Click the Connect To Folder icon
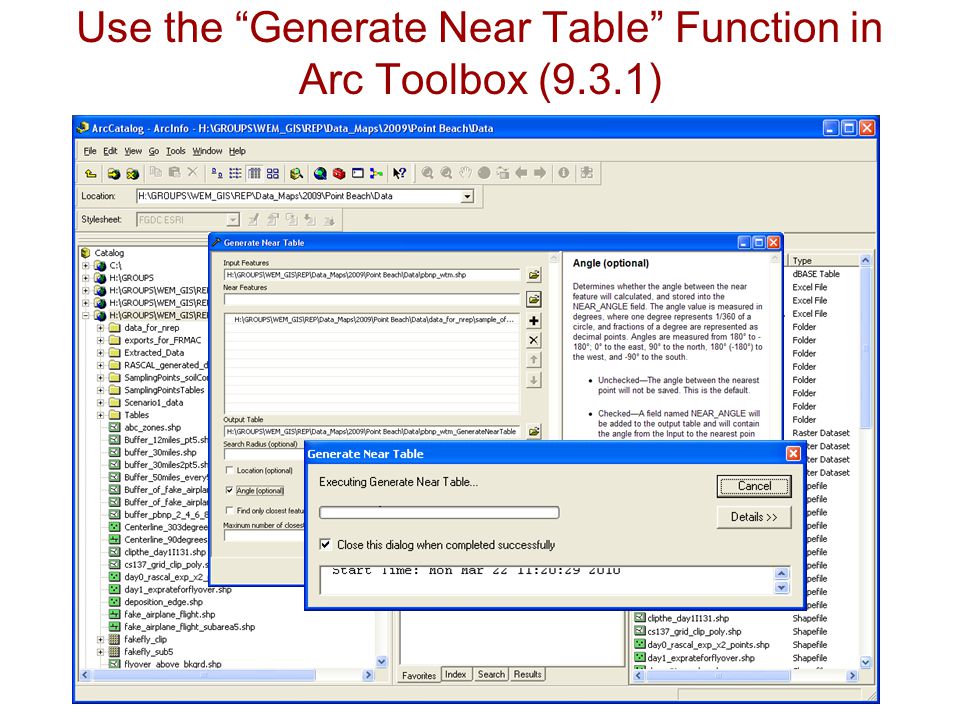 point(113,173)
